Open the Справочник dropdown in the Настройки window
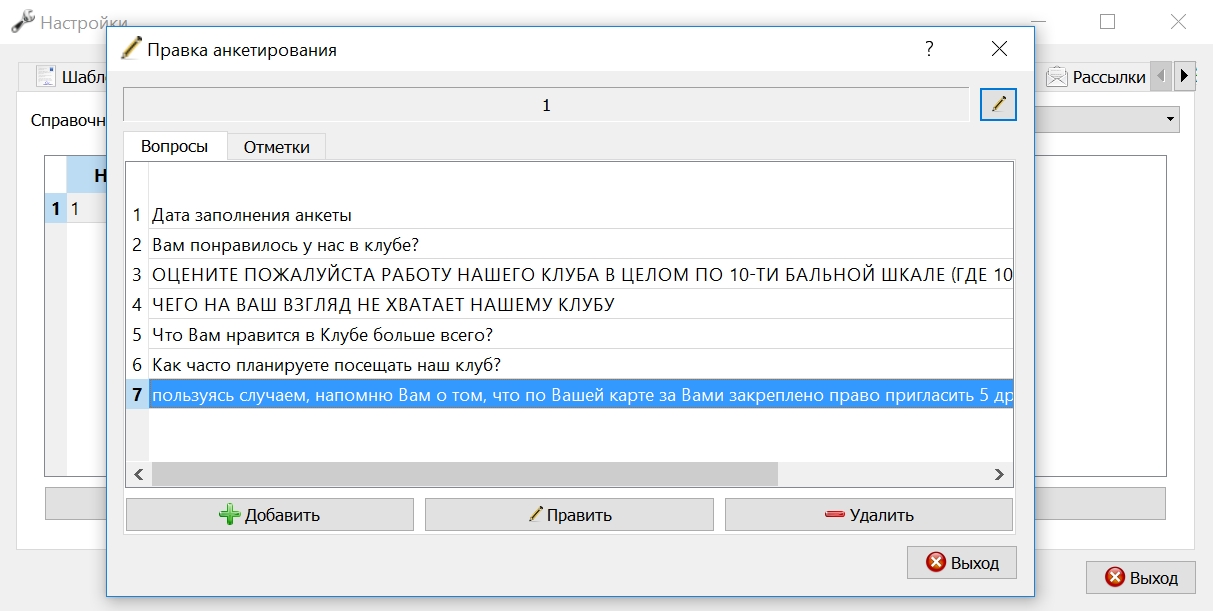The height and width of the screenshot is (611, 1213). coord(1106,120)
